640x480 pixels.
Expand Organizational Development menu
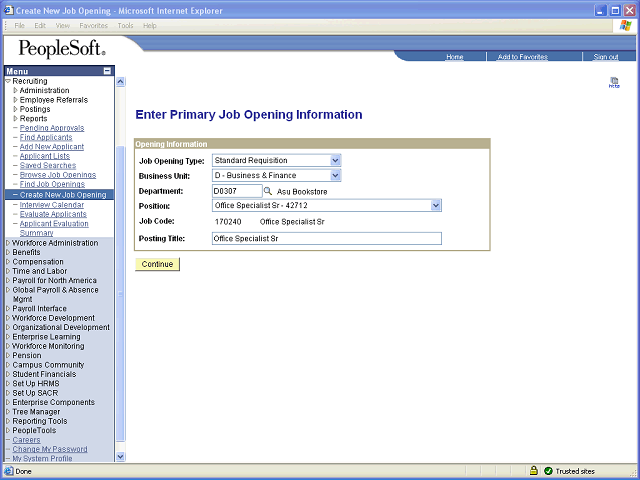point(8,327)
